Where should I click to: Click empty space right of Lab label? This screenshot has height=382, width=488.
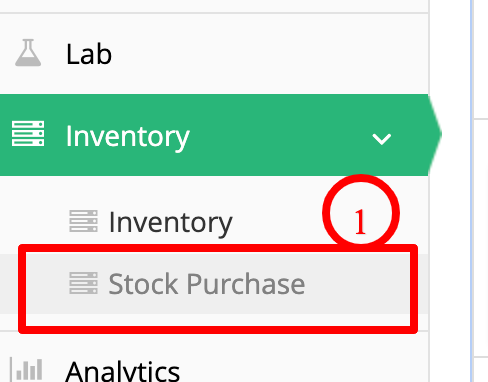(x=267, y=54)
